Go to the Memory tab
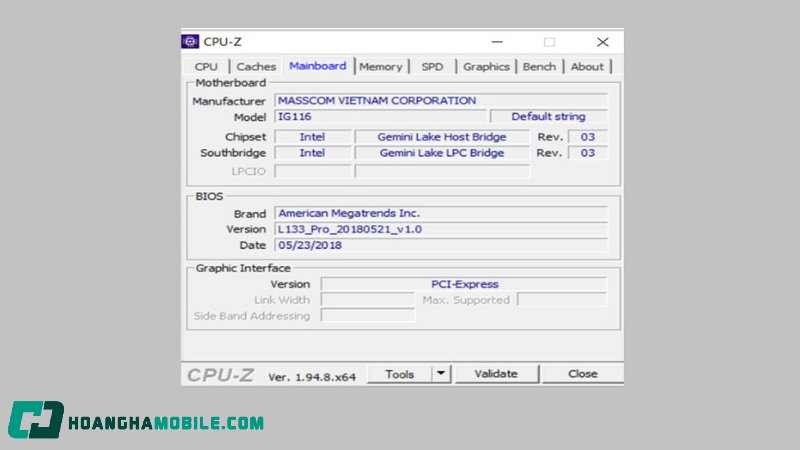This screenshot has height=450, width=800. (381, 67)
